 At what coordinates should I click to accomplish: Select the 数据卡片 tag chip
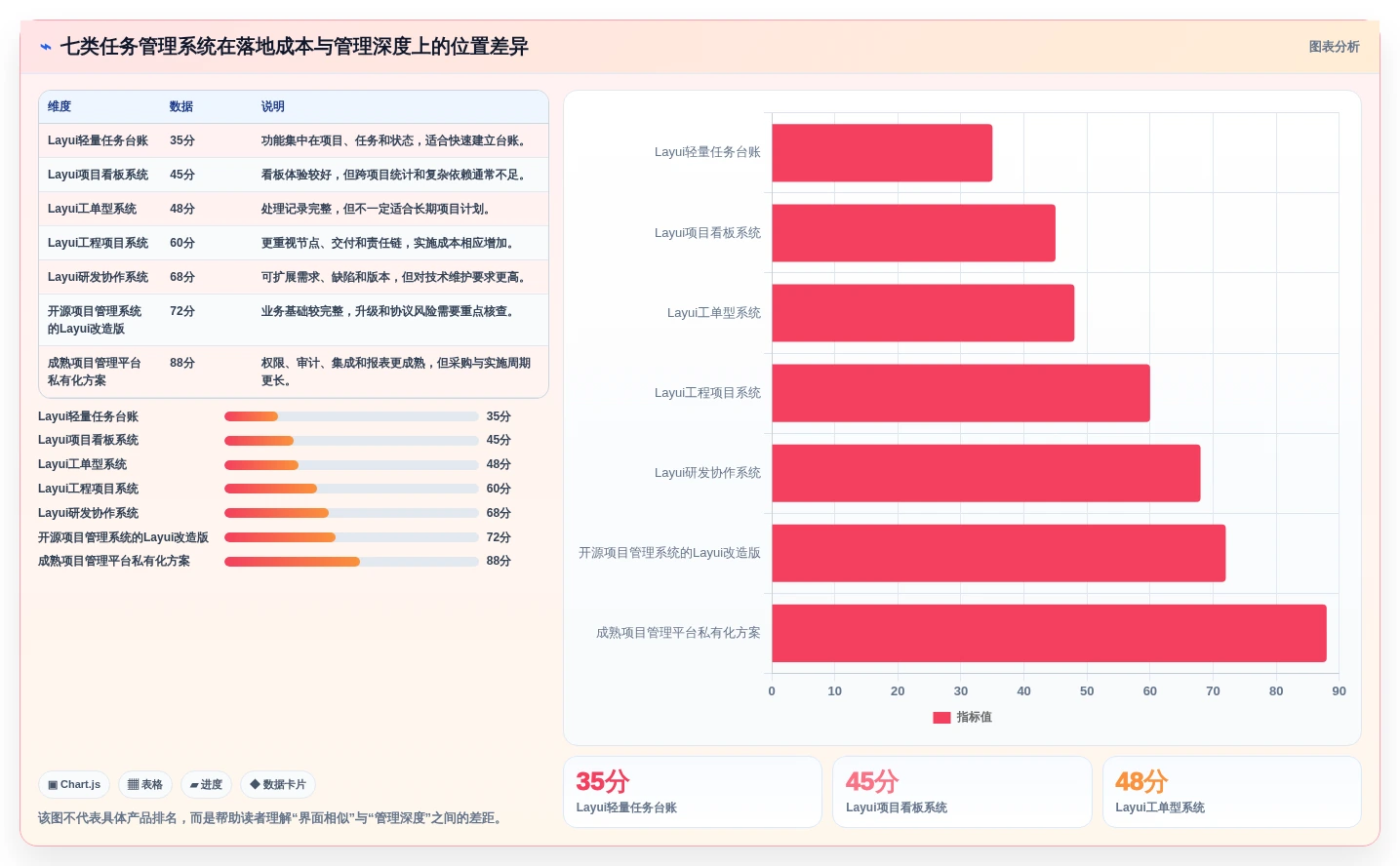(278, 784)
